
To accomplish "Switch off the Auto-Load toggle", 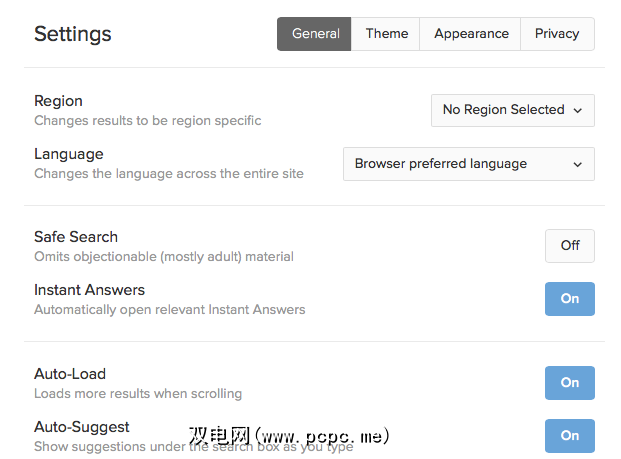I will (570, 382).
